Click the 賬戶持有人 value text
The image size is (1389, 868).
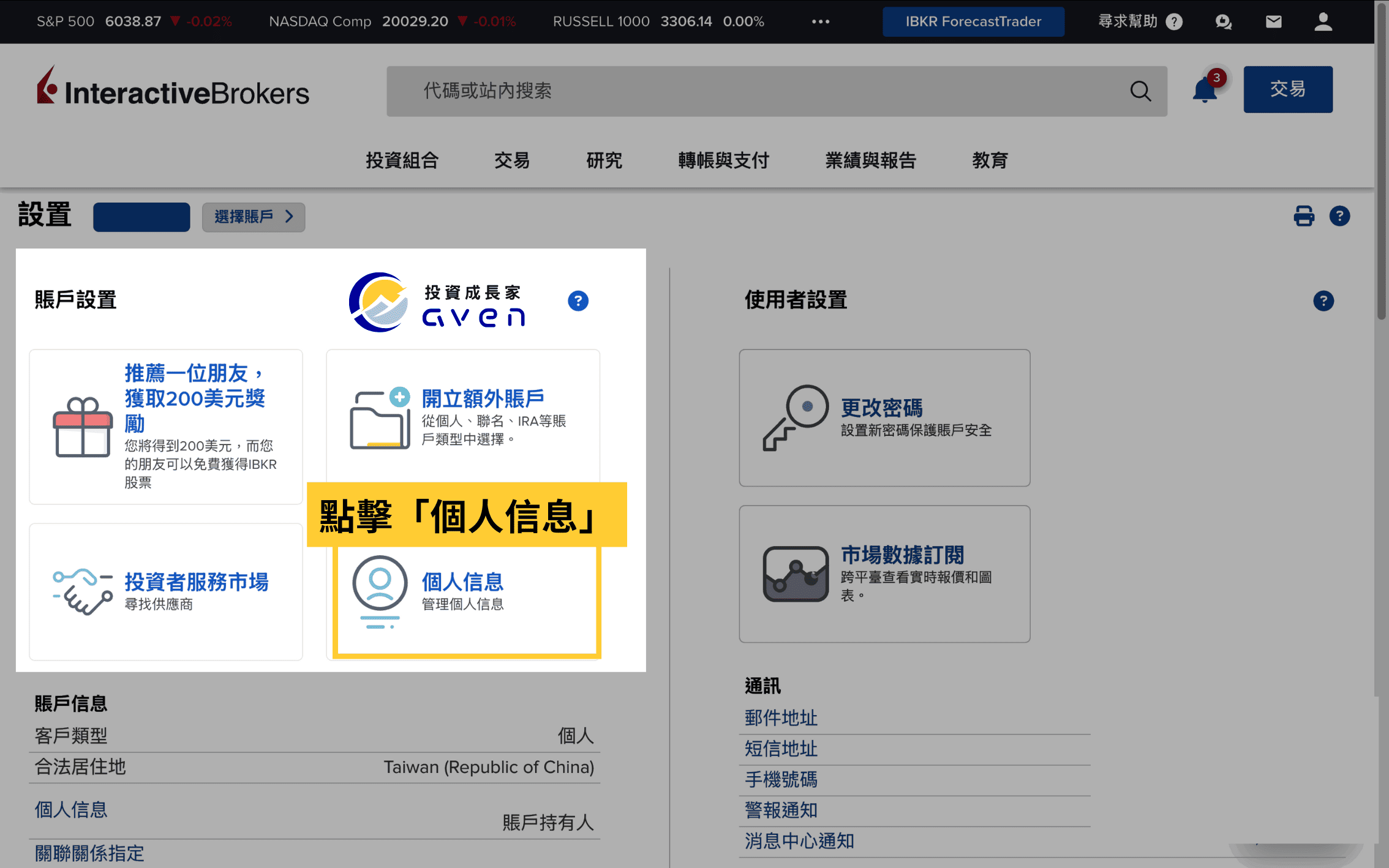pos(548,822)
